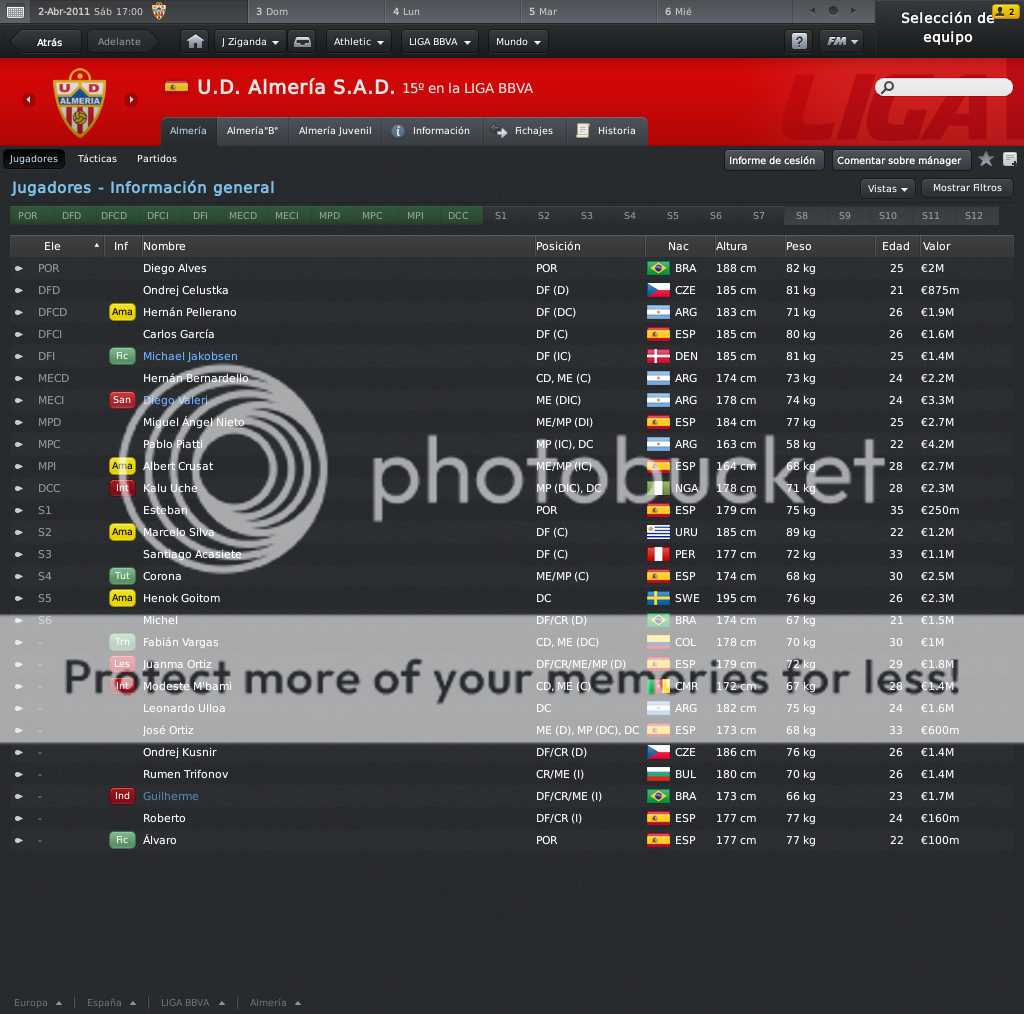The image size is (1024, 1014).
Task: Toggle the DCC selection filter
Action: 458,215
